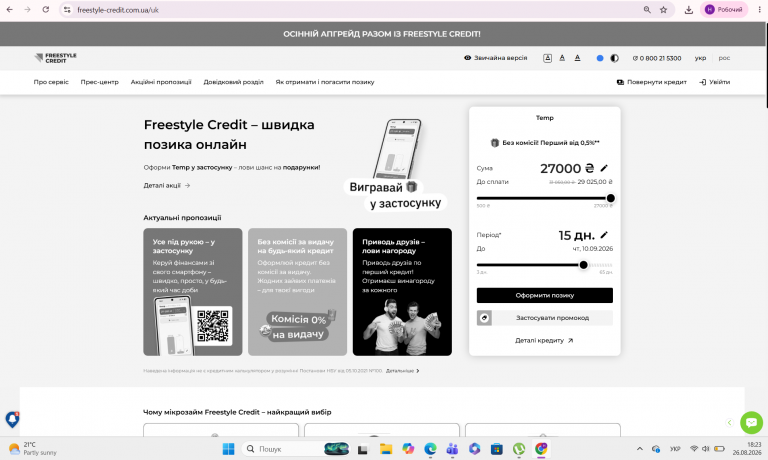Image resolution: width=768 pixels, height=460 pixels.
Task: Select the boxed small font size A
Action: [548, 58]
